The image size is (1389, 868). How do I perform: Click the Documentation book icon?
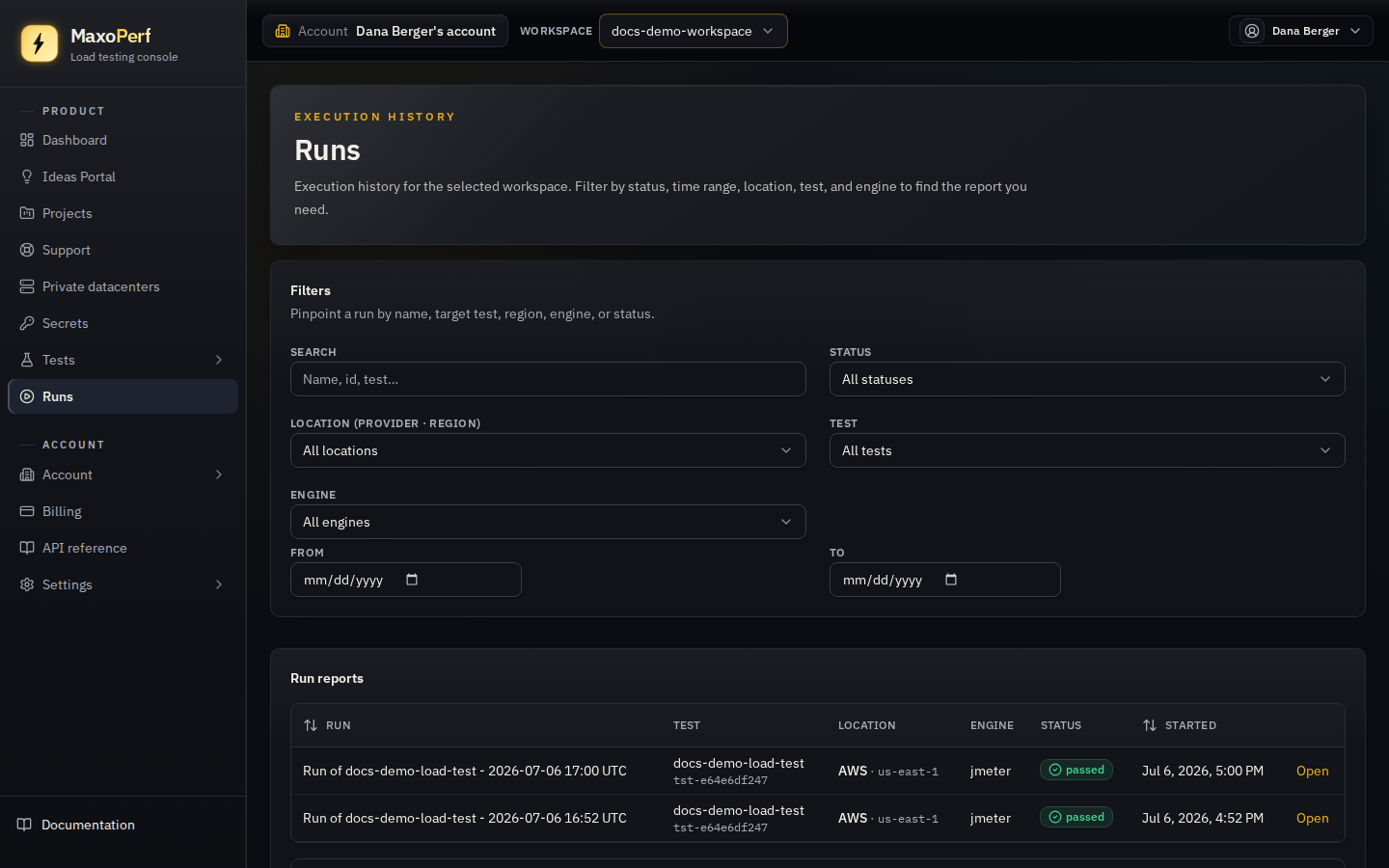coord(25,825)
